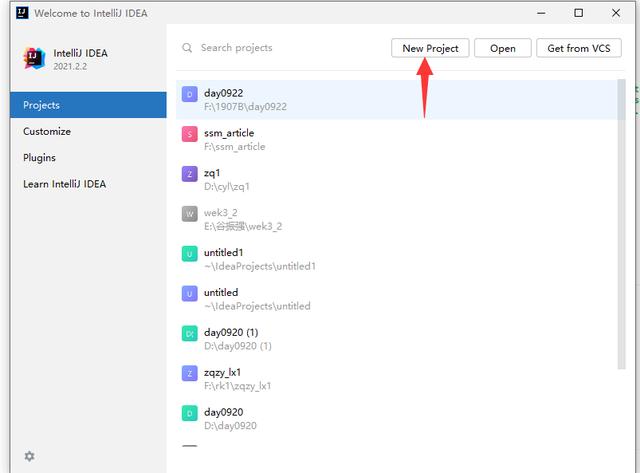
Task: Click the search magnifier icon
Action: [187, 48]
